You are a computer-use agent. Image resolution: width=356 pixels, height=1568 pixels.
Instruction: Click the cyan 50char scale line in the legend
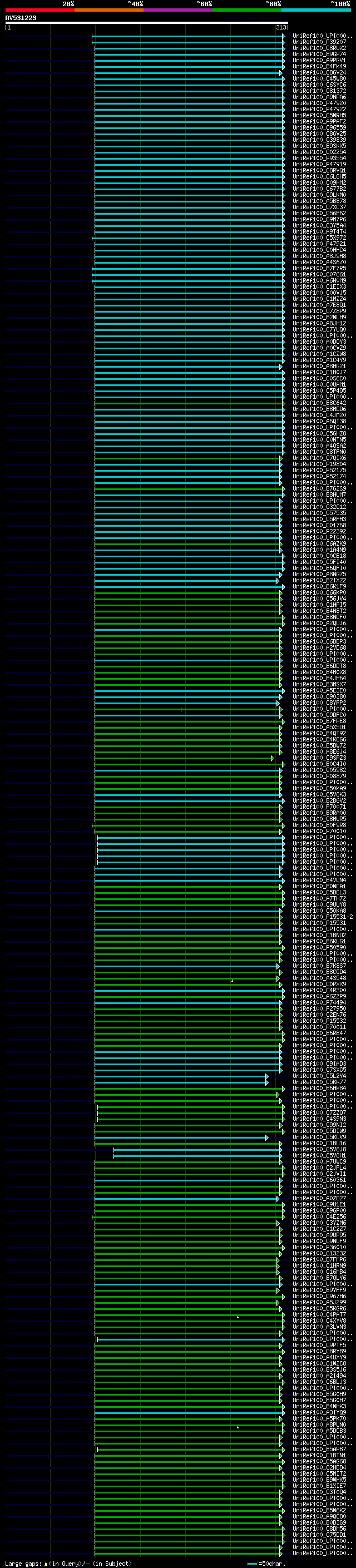coord(252,1564)
